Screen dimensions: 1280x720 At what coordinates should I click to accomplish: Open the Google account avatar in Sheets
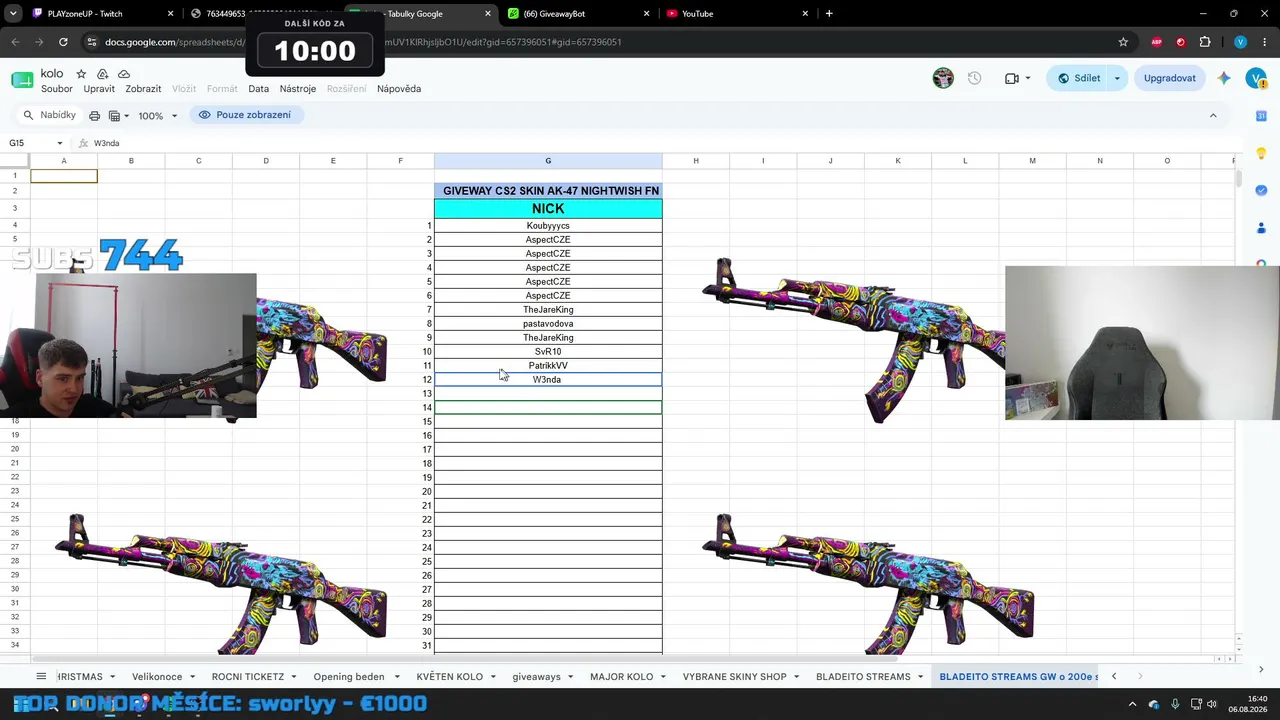click(1256, 78)
